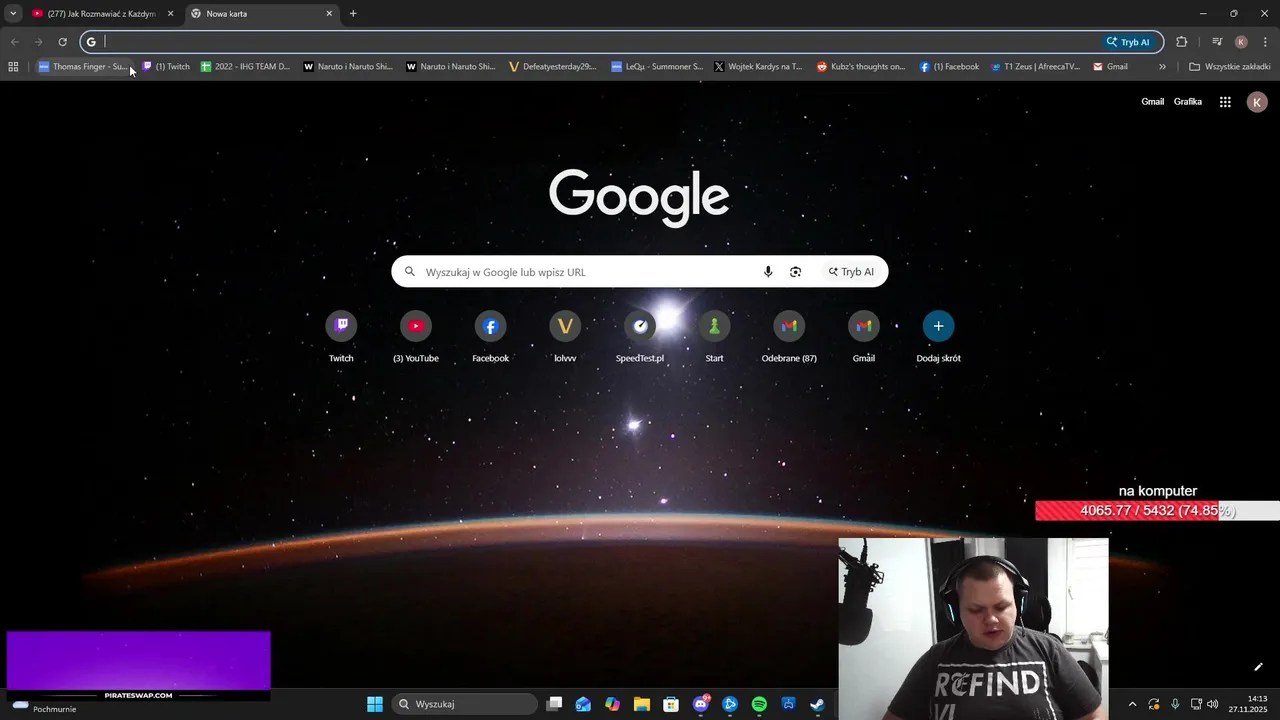
Task: Click the microphone tray icon
Action: click(x=1175, y=704)
